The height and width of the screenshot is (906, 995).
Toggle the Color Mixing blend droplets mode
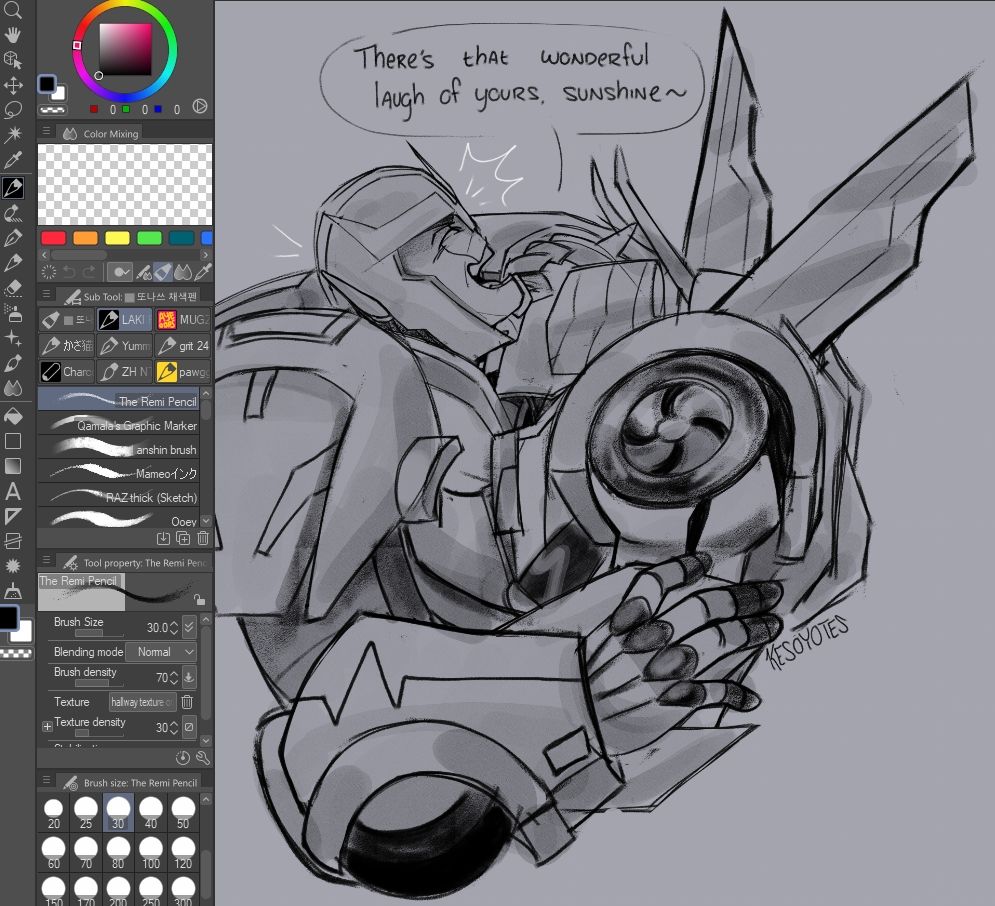pos(183,272)
